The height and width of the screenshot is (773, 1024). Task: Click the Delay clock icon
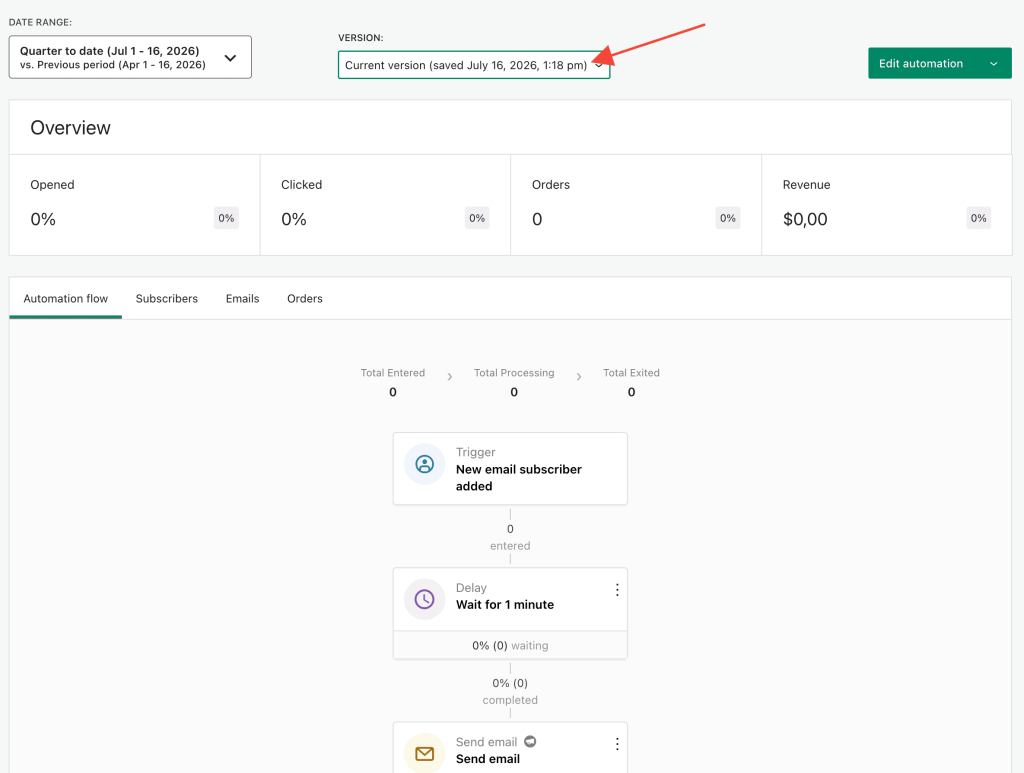[424, 599]
